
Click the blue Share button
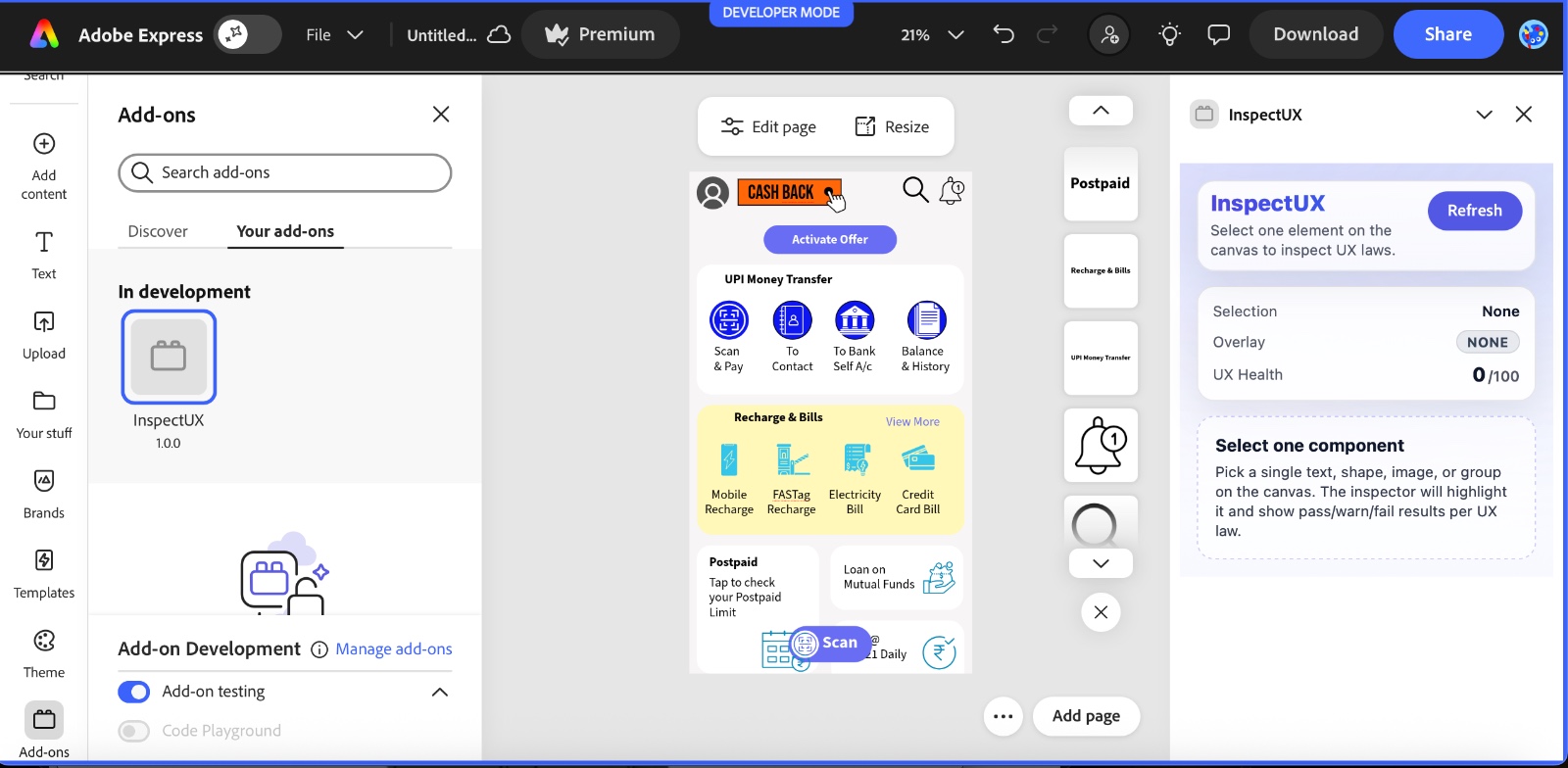tap(1447, 34)
